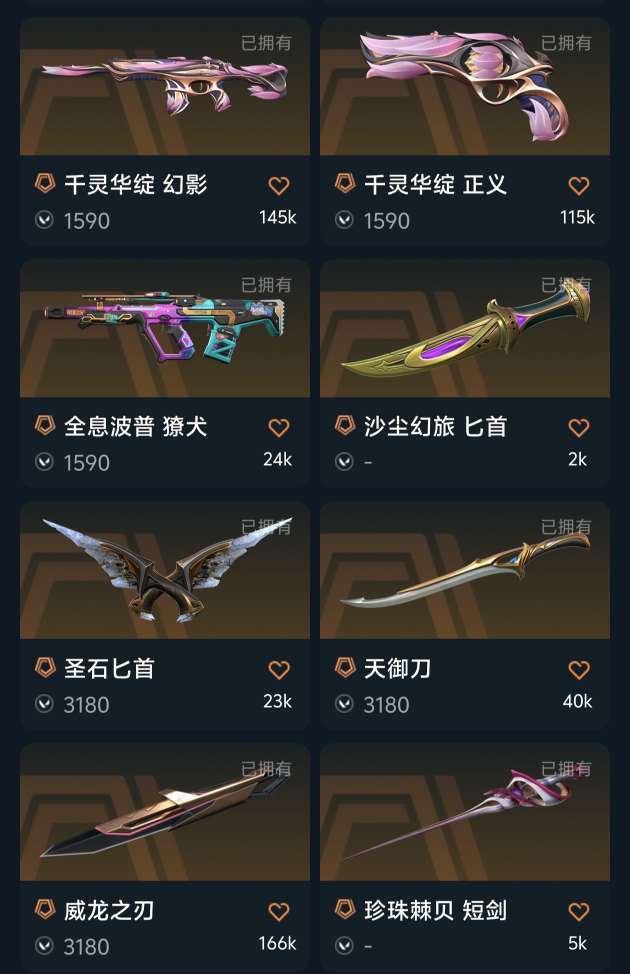Like the 珍珠棘贝 短剑 skin
630x974 pixels.
click(578, 911)
